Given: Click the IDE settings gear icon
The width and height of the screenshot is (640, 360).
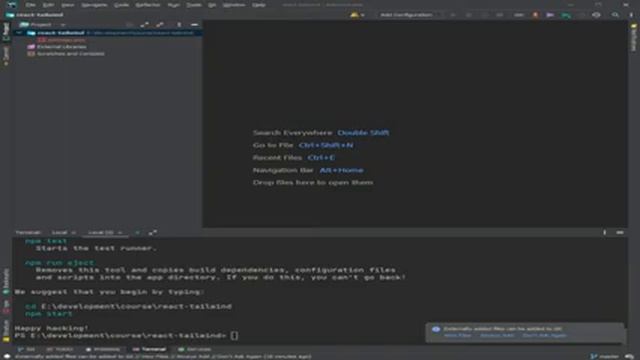Looking at the screenshot, I should click(x=596, y=15).
